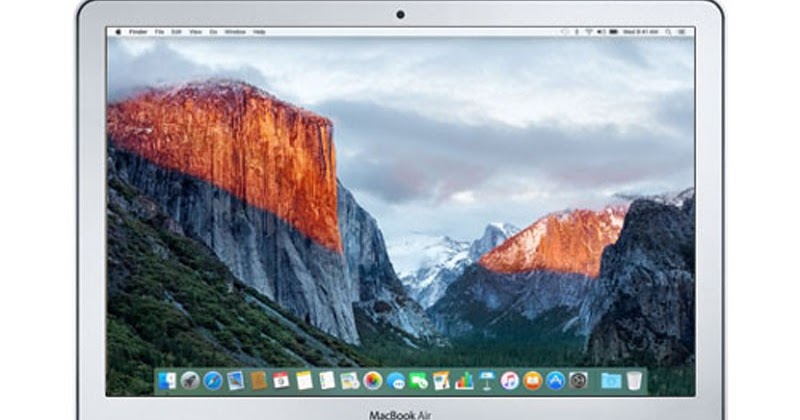Open Trash in the Dock
Viewport: 800px width, 420px height.
[634, 381]
